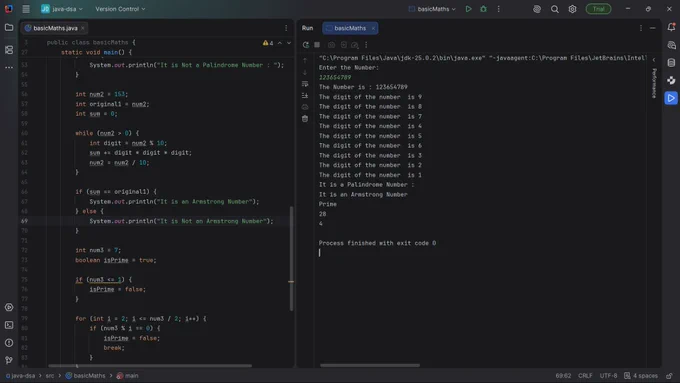The width and height of the screenshot is (680, 383).
Task: Change UTF-8 file encoding
Action: (x=608, y=376)
